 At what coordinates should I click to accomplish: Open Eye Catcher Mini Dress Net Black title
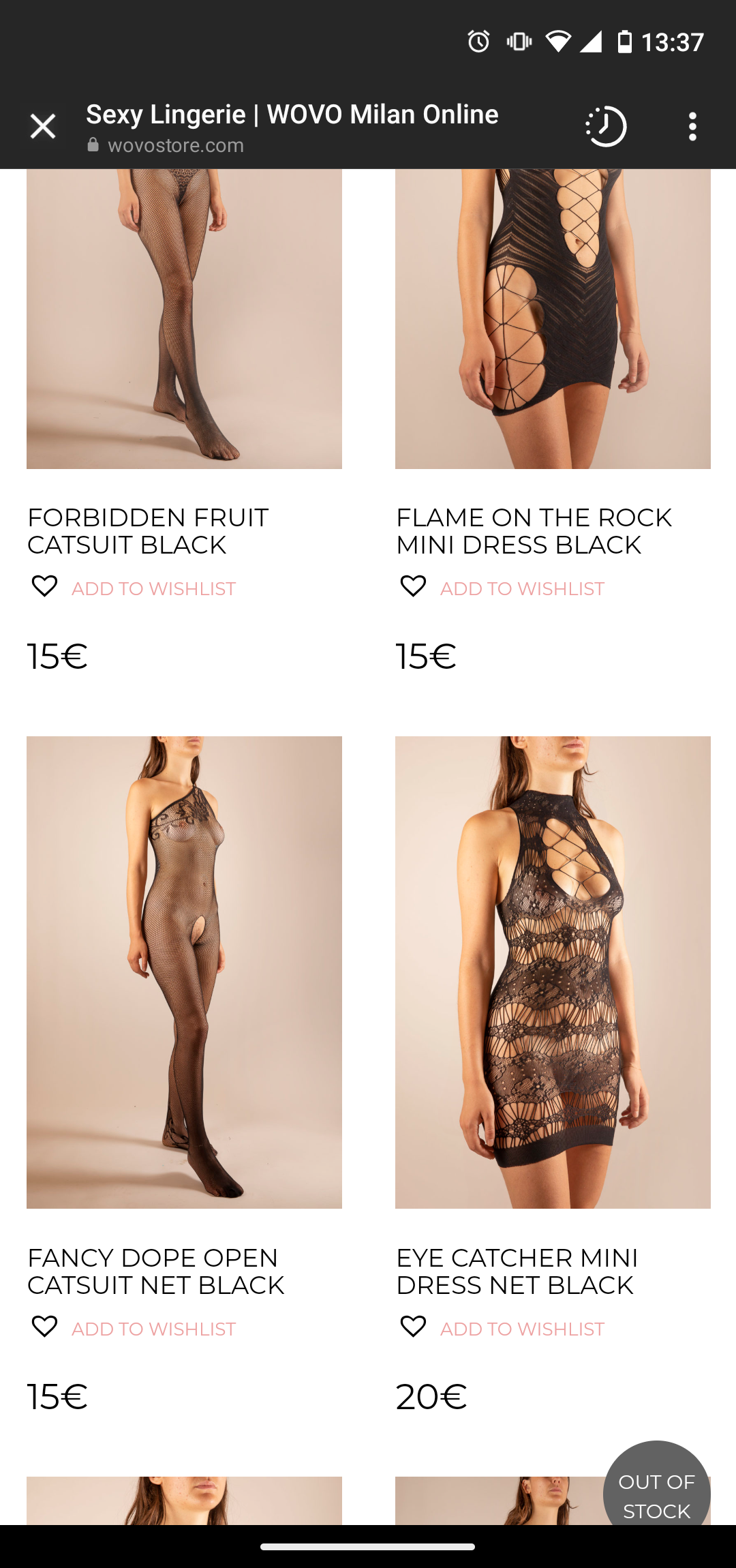[x=517, y=1272]
